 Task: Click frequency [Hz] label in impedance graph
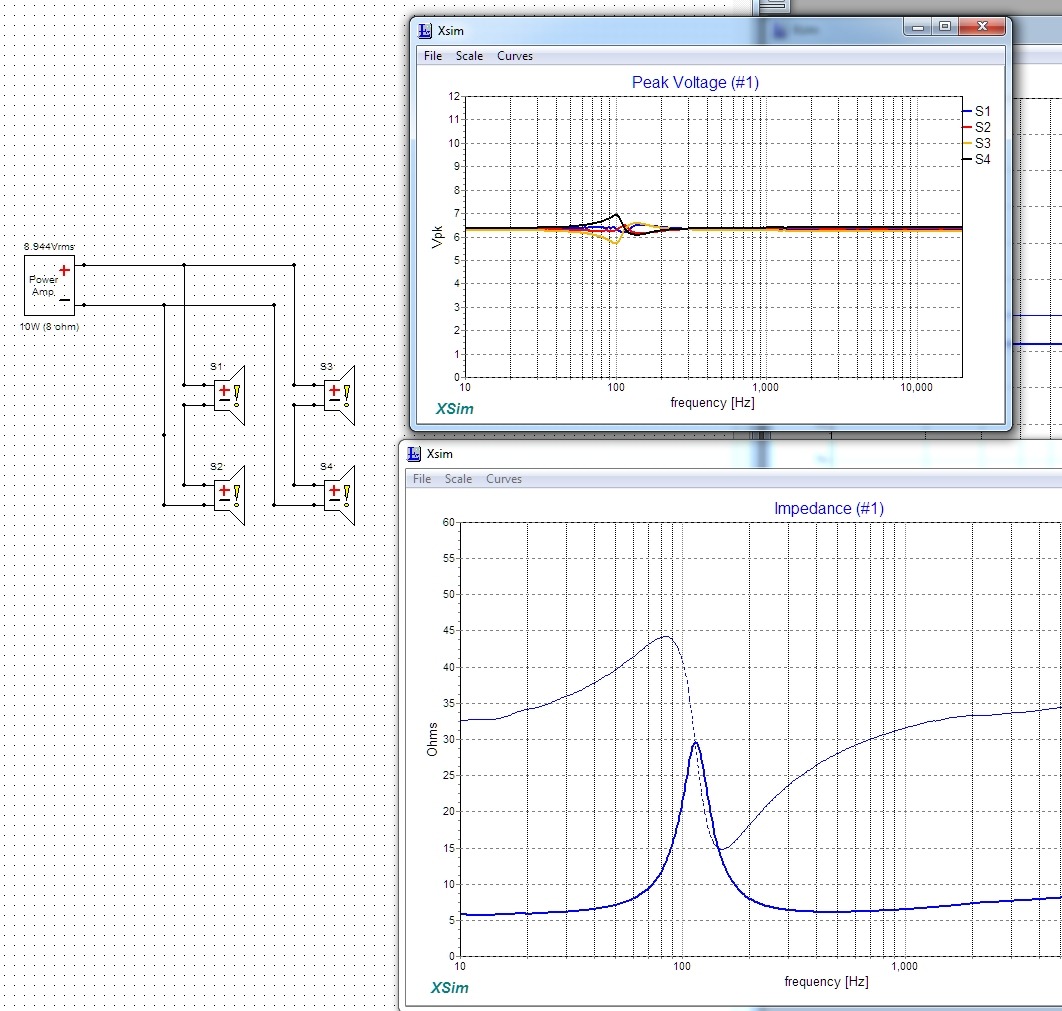point(826,981)
